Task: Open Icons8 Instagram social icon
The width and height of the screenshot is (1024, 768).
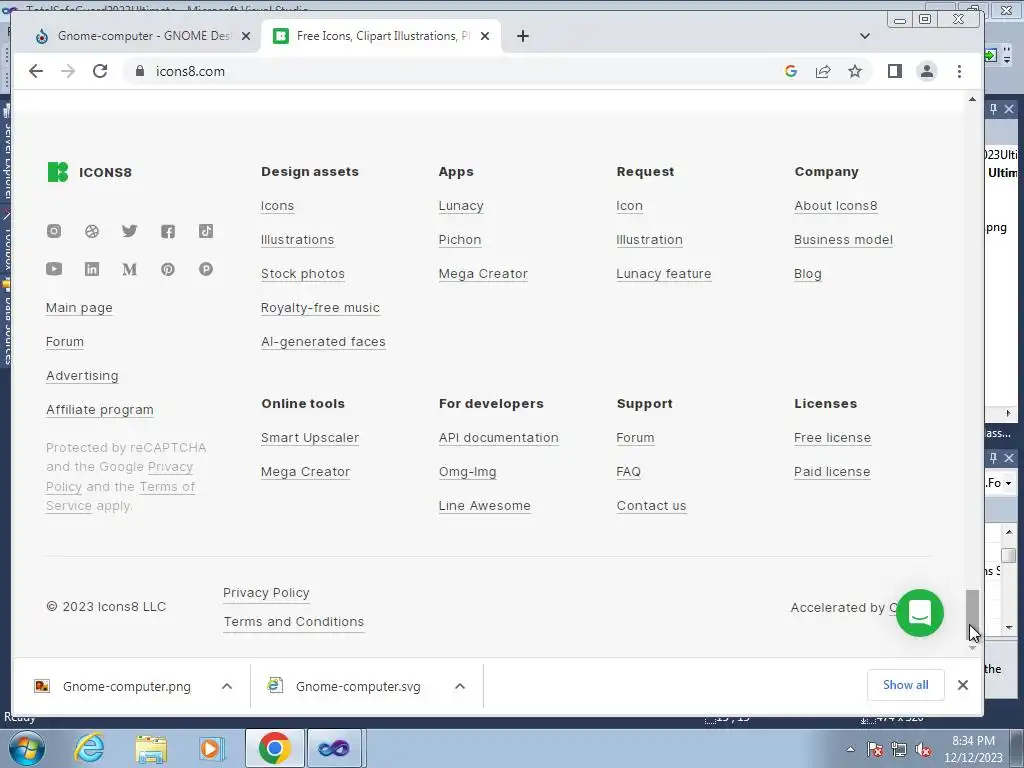Action: tap(54, 231)
